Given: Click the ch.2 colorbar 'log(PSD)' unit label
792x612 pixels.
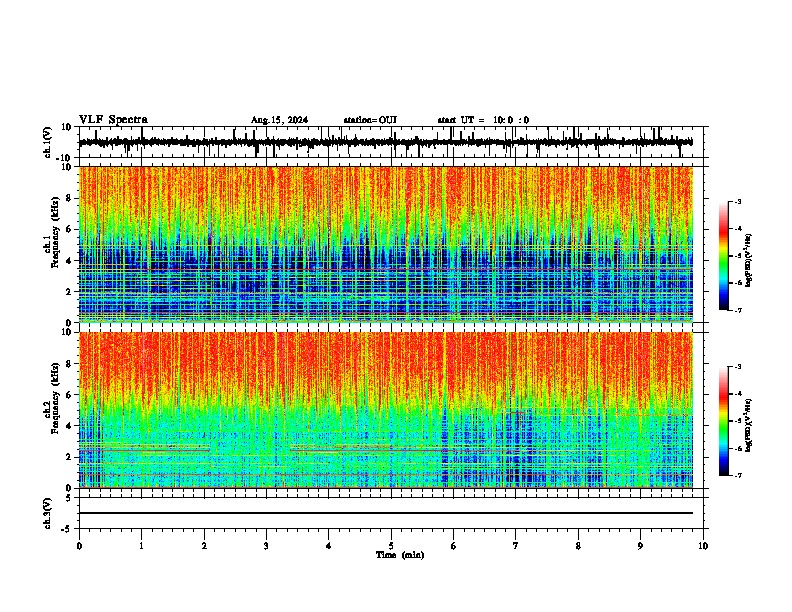Looking at the screenshot, I should 748,426.
